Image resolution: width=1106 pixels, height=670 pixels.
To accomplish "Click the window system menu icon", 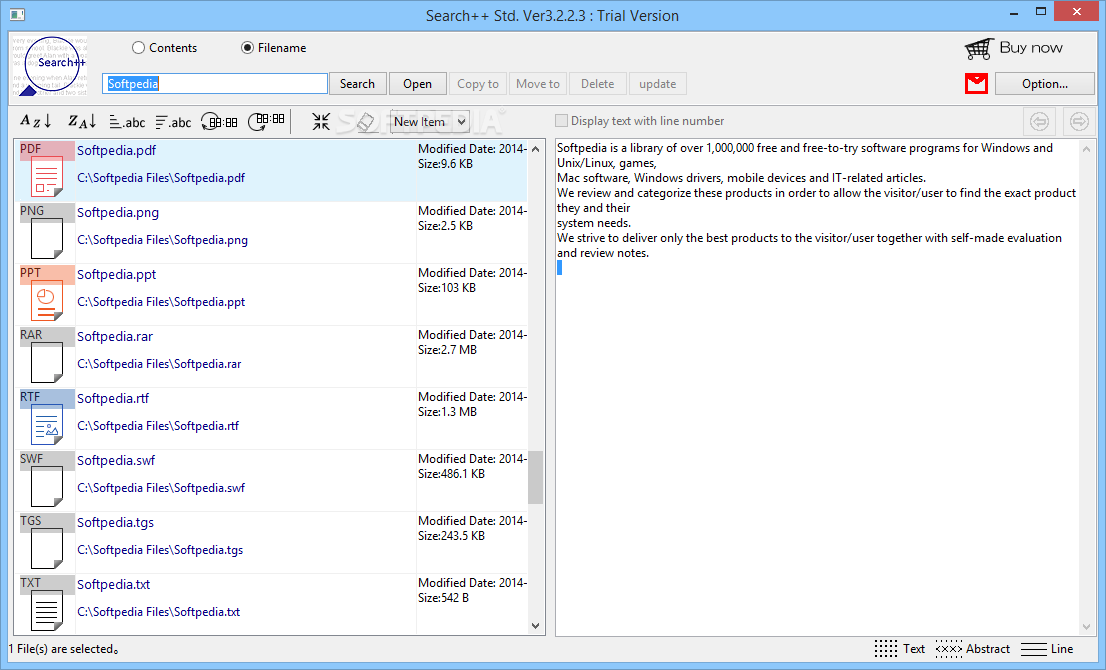I will click(17, 14).
